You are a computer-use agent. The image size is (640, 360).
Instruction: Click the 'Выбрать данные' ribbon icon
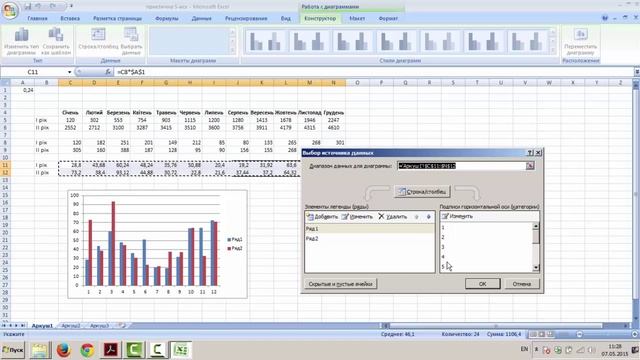(131, 41)
